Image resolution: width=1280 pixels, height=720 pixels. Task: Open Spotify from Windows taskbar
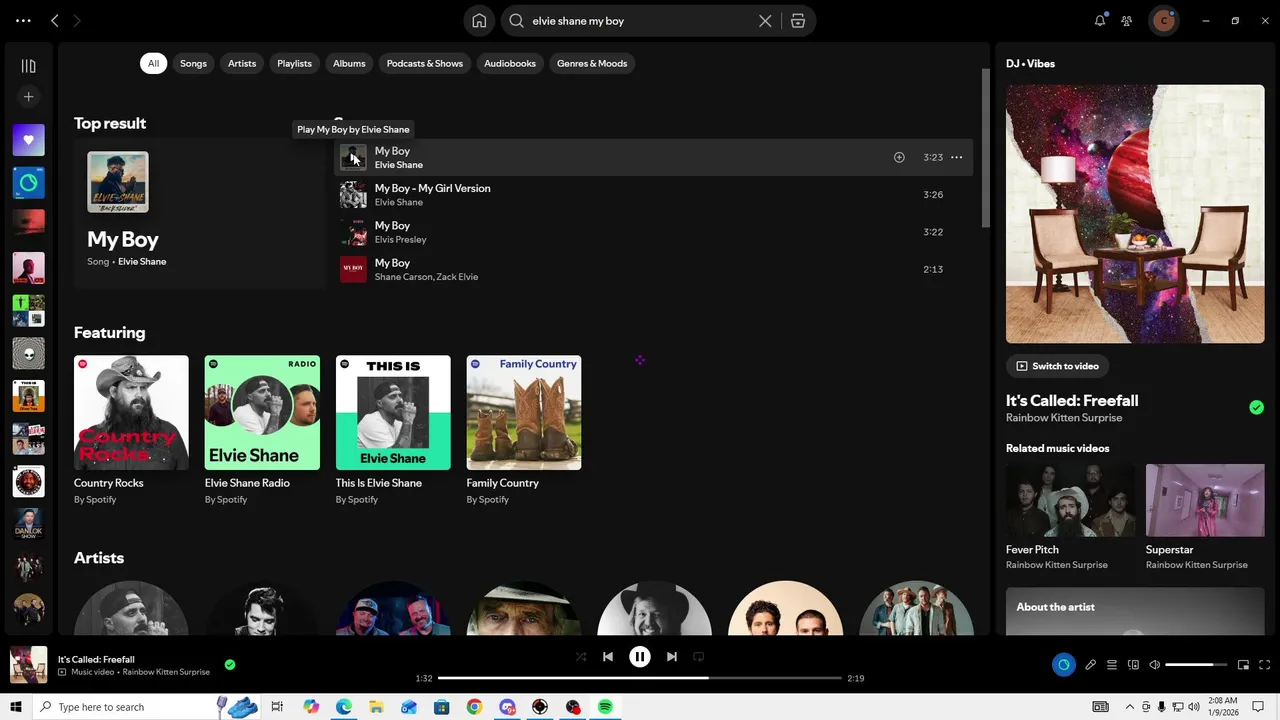coord(605,707)
